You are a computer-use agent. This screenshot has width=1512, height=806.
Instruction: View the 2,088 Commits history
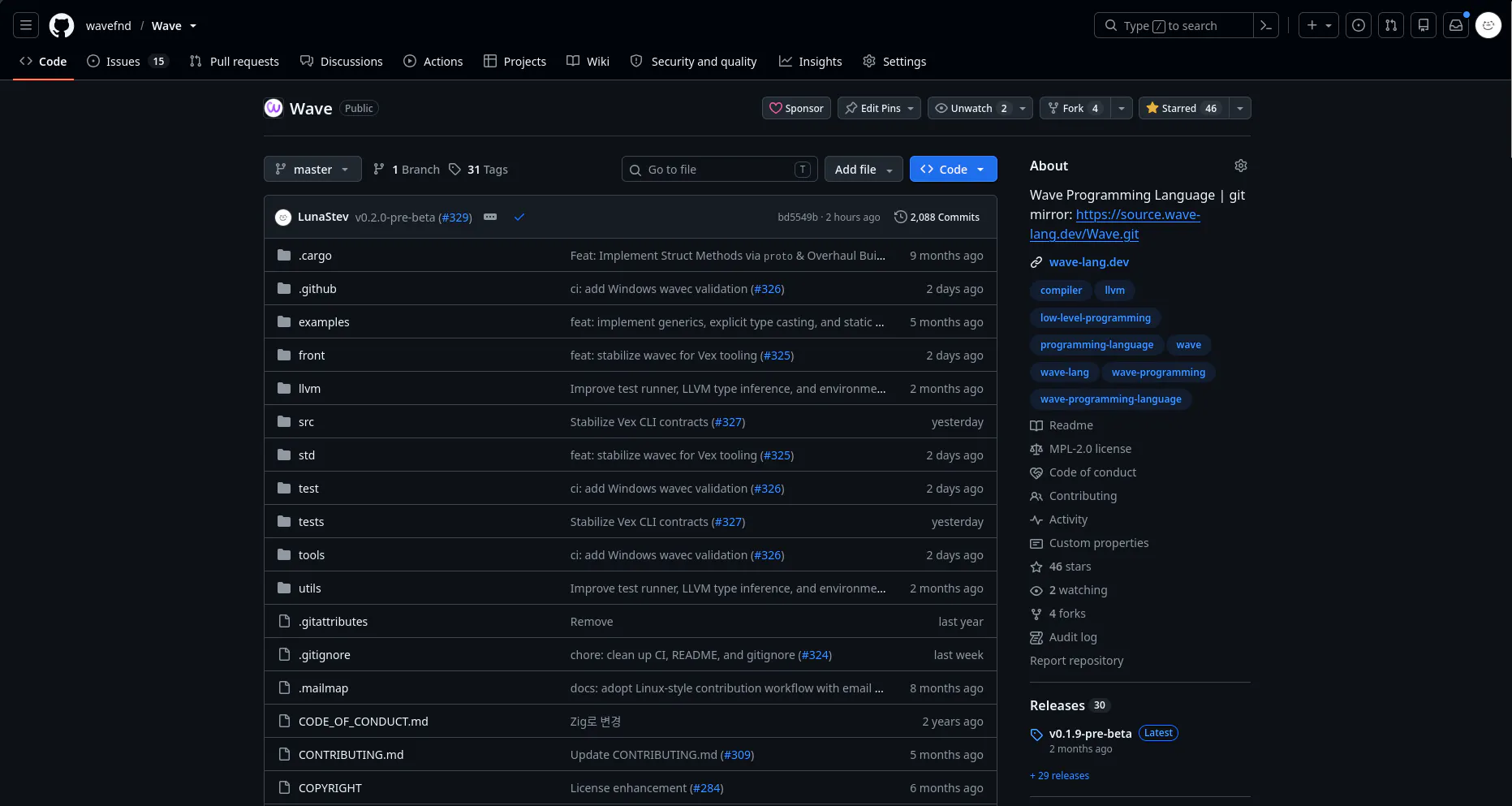(x=937, y=217)
